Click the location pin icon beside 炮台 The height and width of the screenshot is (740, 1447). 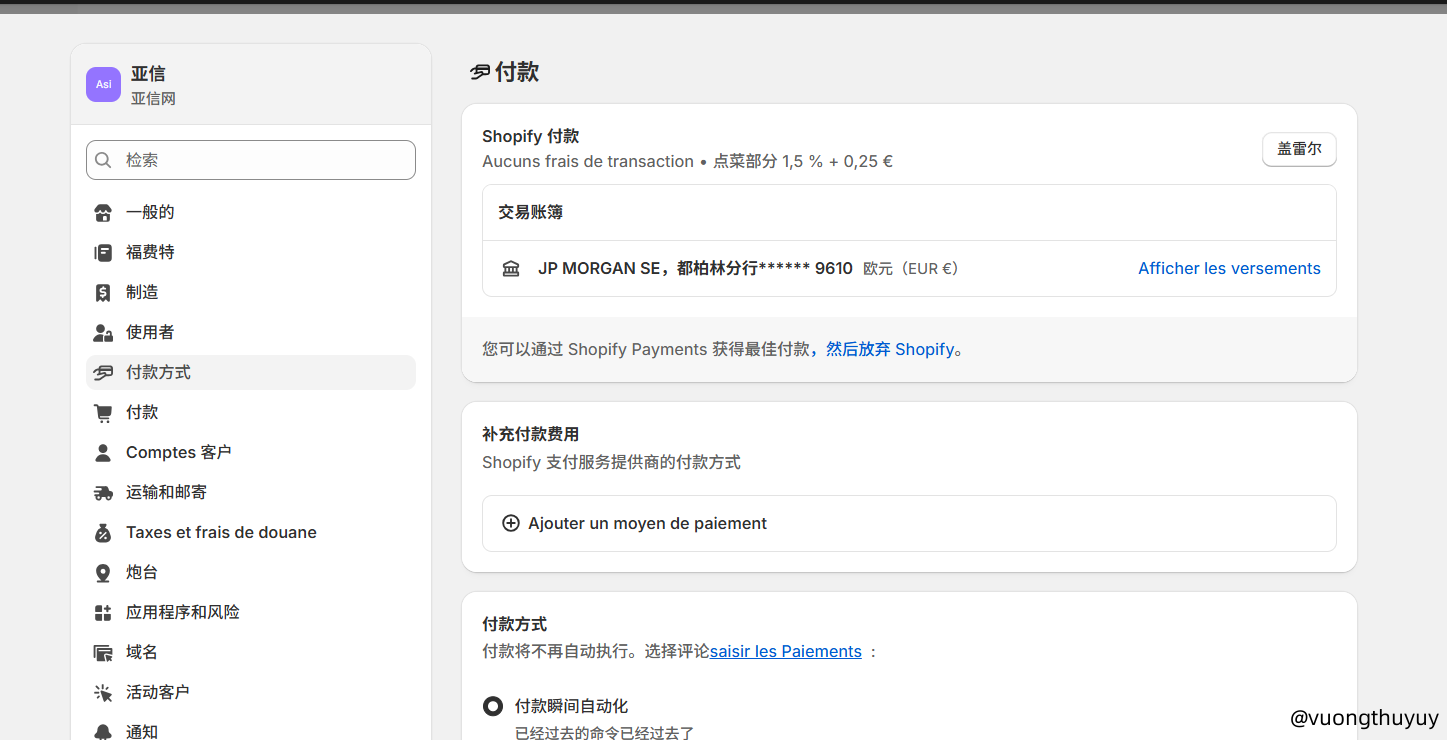coord(103,573)
